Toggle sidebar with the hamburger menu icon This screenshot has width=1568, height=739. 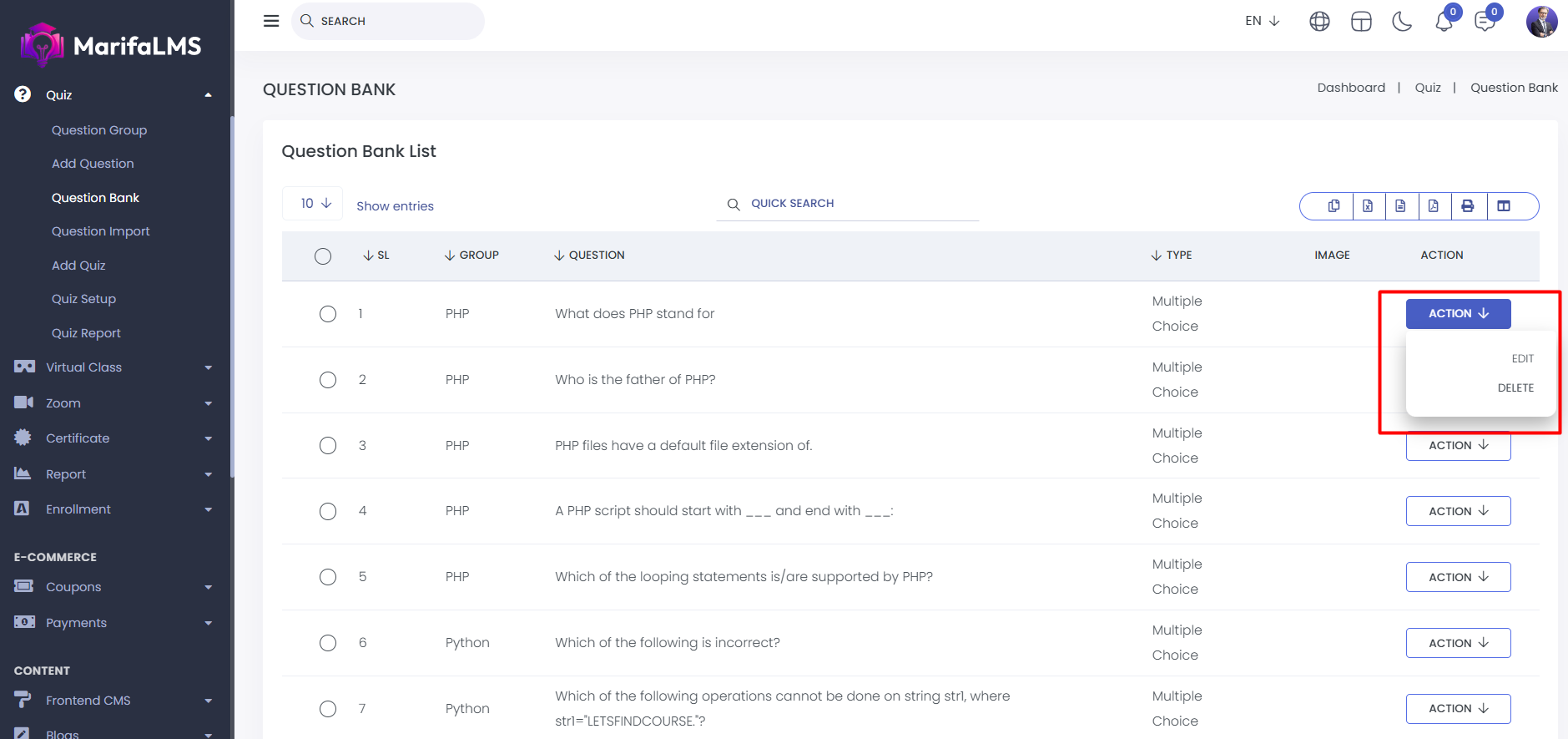(271, 21)
